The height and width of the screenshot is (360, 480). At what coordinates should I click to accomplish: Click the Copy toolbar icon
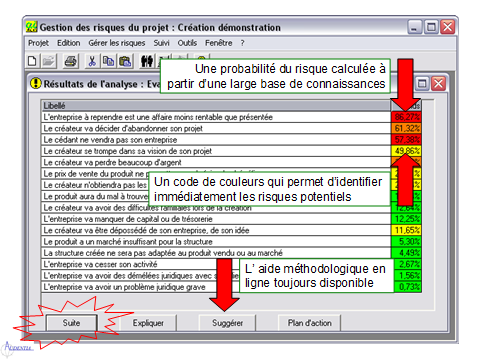point(108,61)
